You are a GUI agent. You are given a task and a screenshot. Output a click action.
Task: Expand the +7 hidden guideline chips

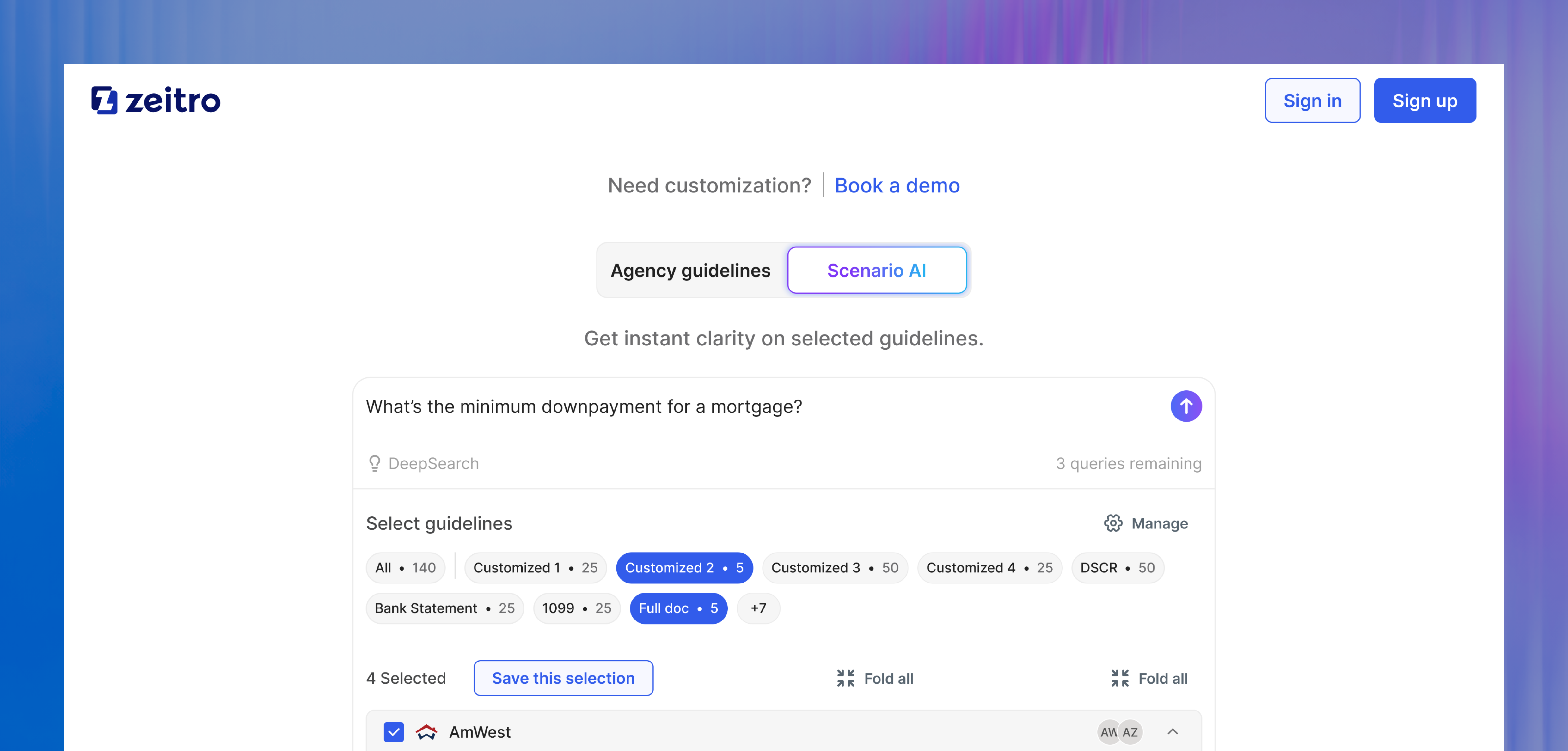click(758, 608)
